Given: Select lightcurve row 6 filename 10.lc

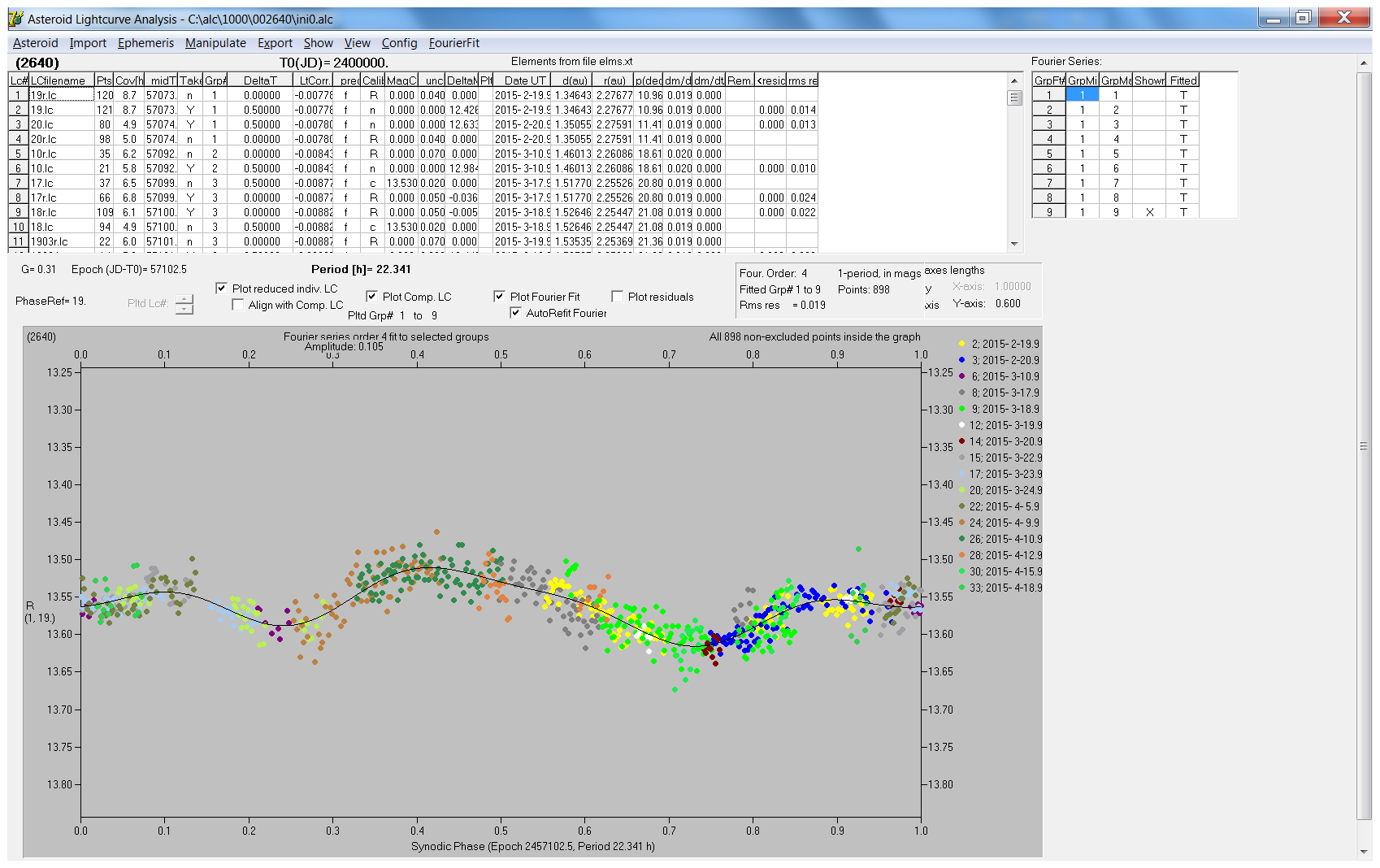Looking at the screenshot, I should 62,168.
